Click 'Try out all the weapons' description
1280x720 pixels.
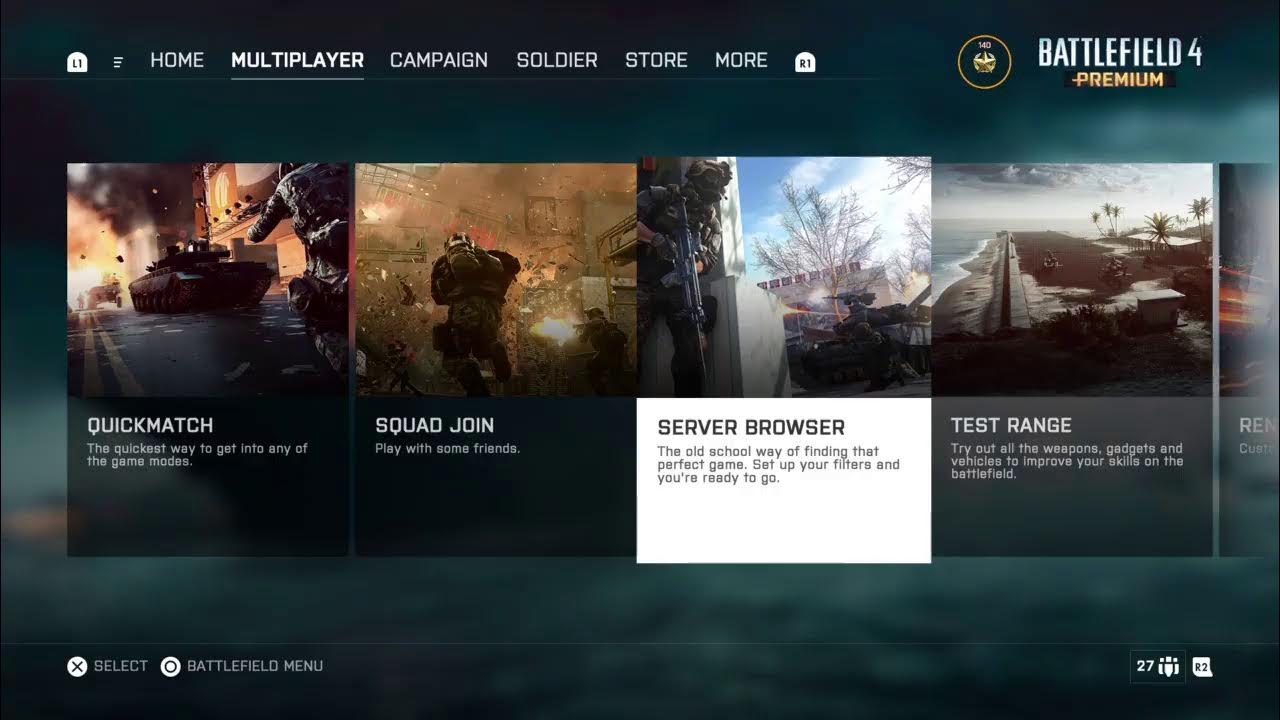1067,461
